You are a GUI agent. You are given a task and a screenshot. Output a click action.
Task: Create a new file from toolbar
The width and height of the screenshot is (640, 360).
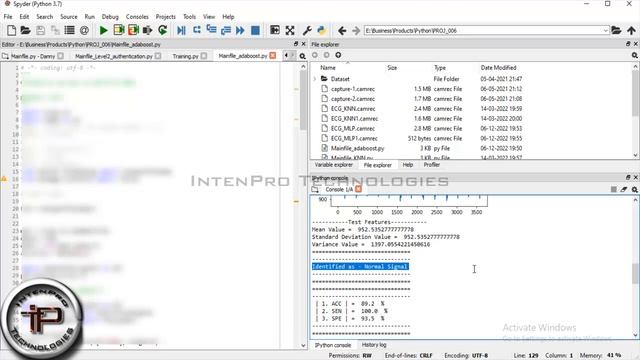(11, 30)
